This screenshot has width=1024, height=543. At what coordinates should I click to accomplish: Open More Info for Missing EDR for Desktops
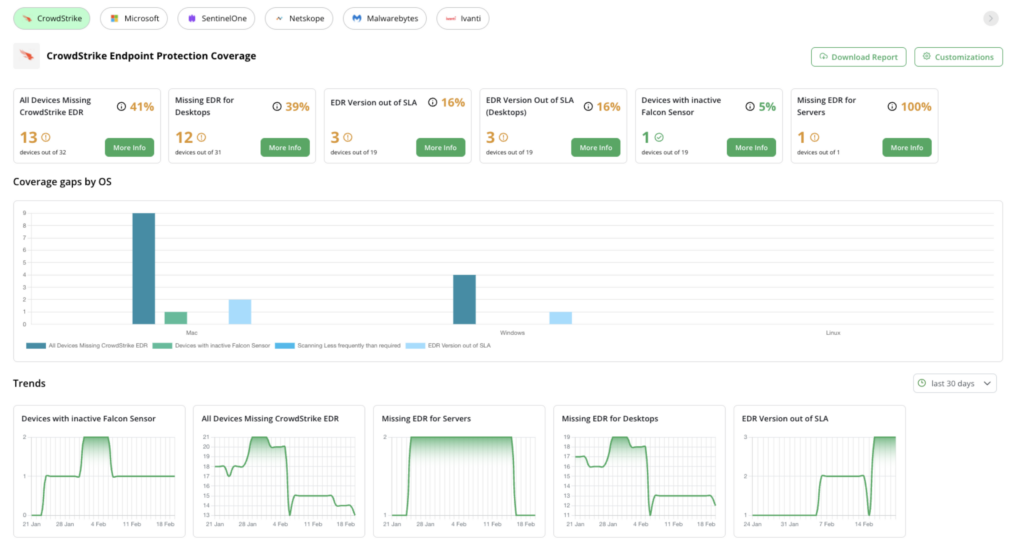coord(285,148)
